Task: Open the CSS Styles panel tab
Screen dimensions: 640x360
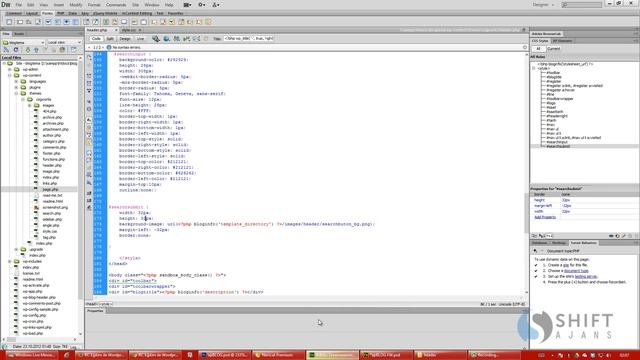Action: point(540,41)
